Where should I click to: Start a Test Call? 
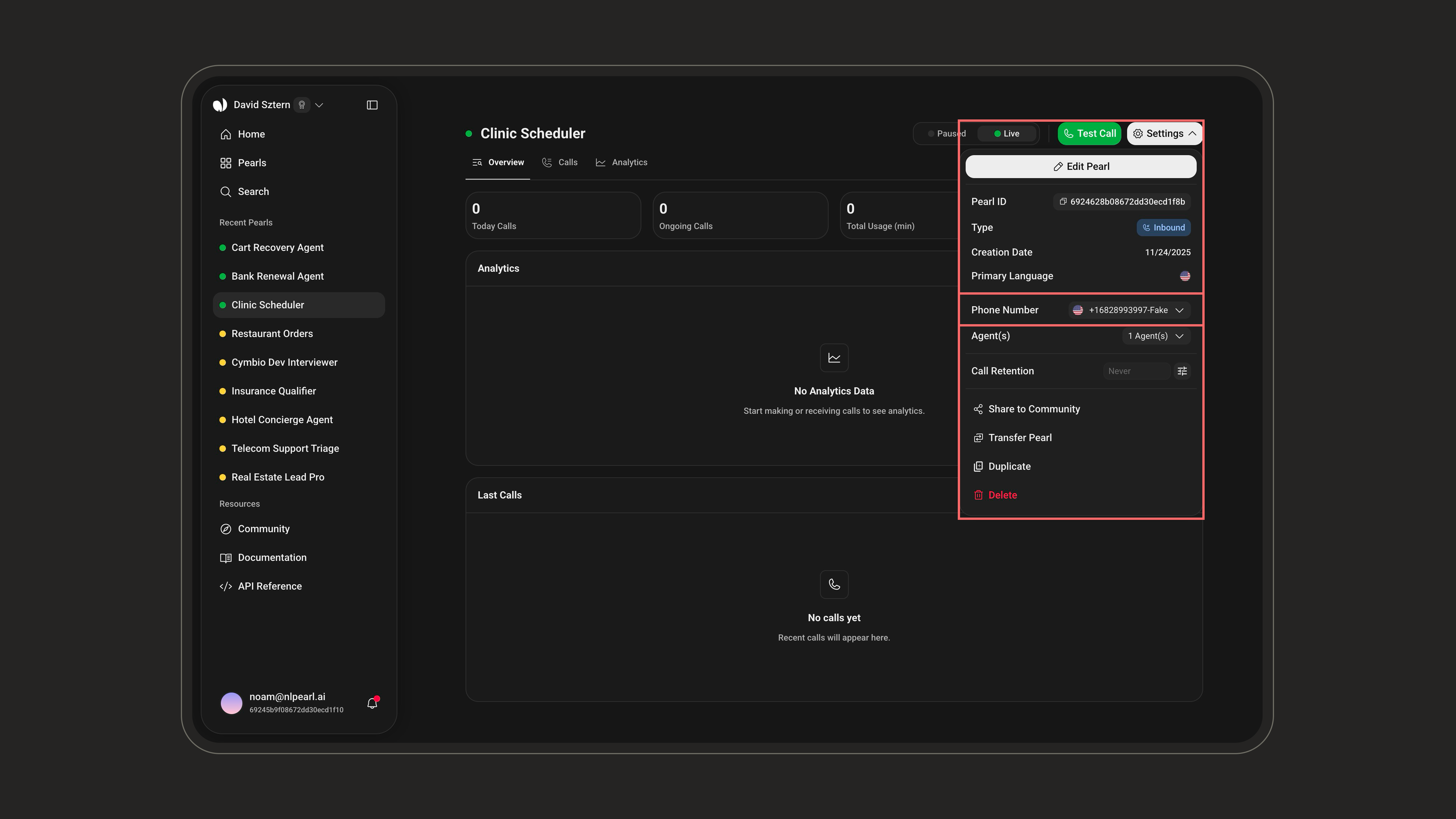1089,134
